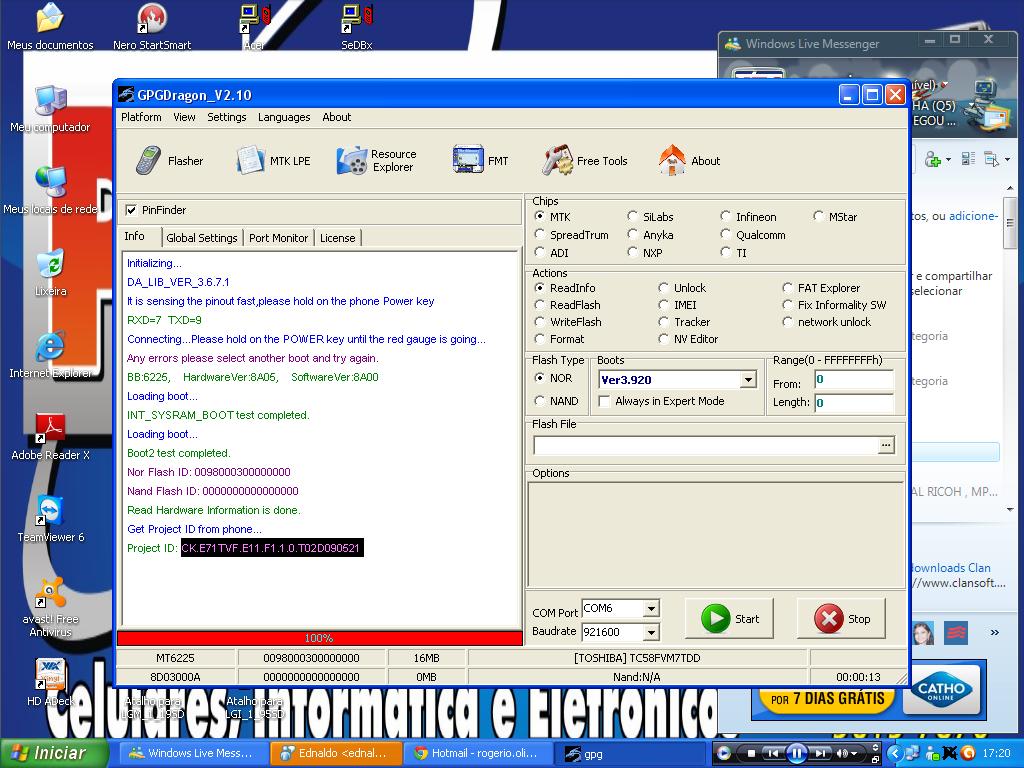Screen dimensions: 1024x768
Task: Choose the Format action
Action: click(539, 339)
